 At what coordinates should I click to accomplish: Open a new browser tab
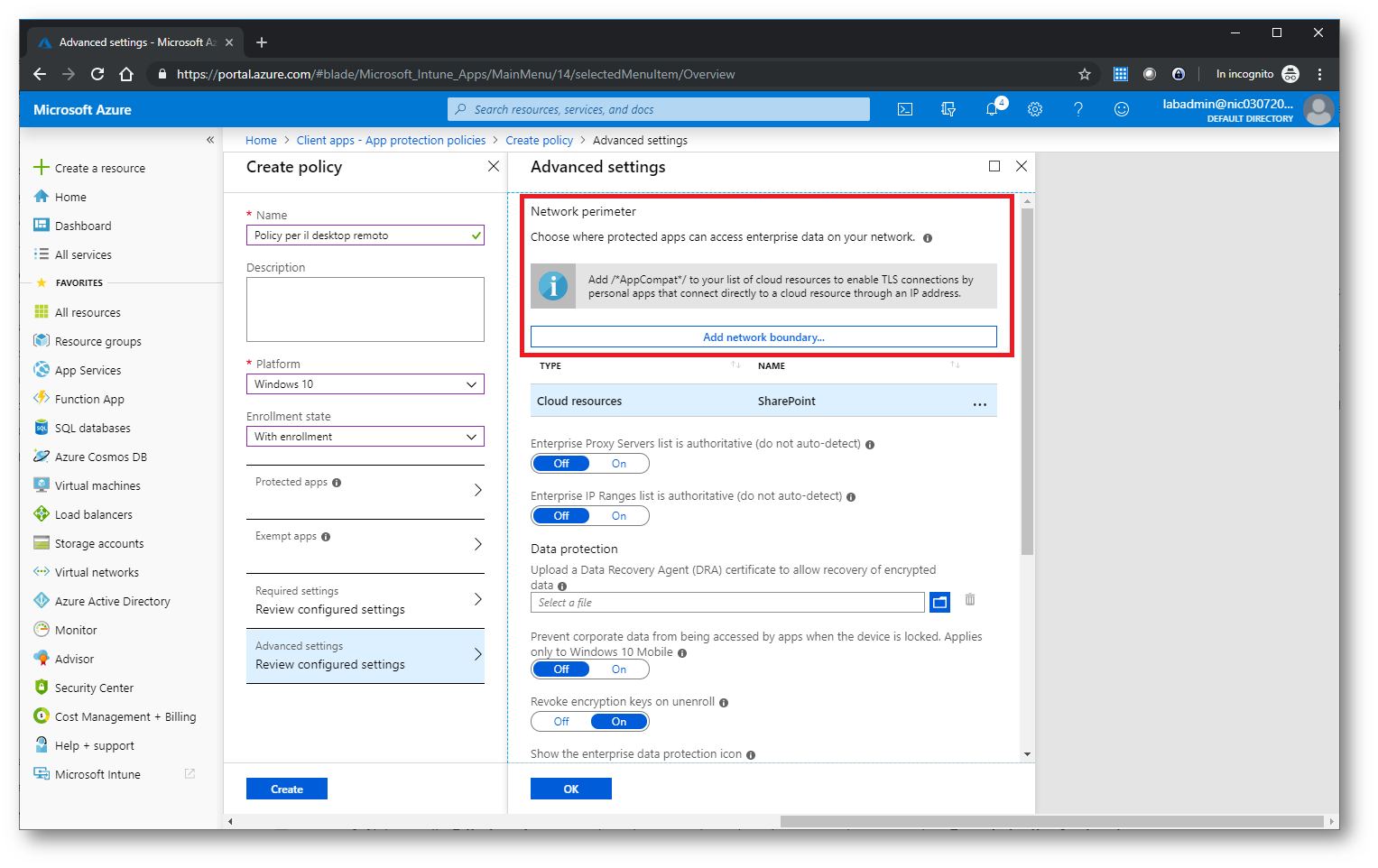(x=262, y=42)
